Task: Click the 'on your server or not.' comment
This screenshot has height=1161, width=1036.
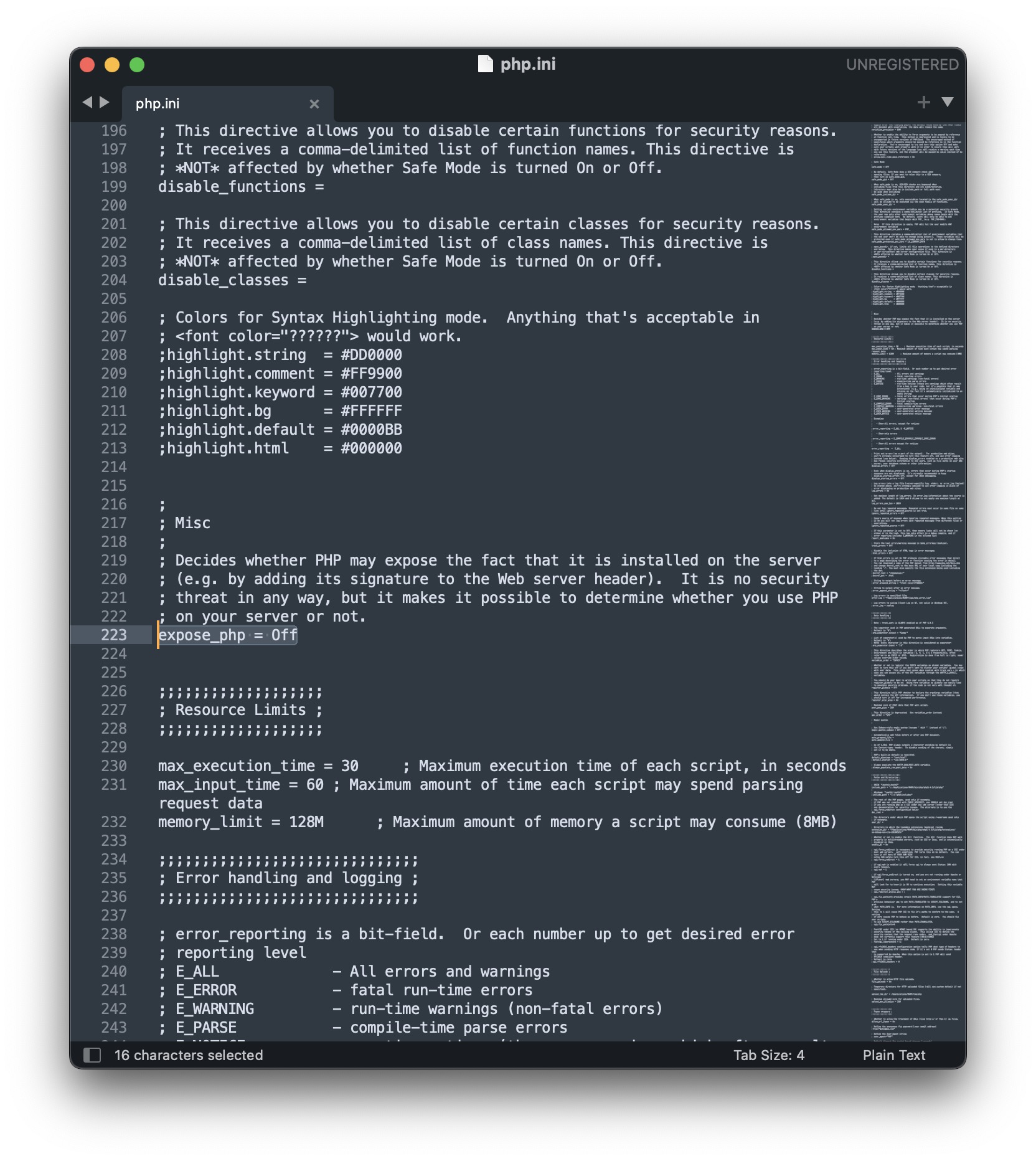Action: tap(270, 616)
